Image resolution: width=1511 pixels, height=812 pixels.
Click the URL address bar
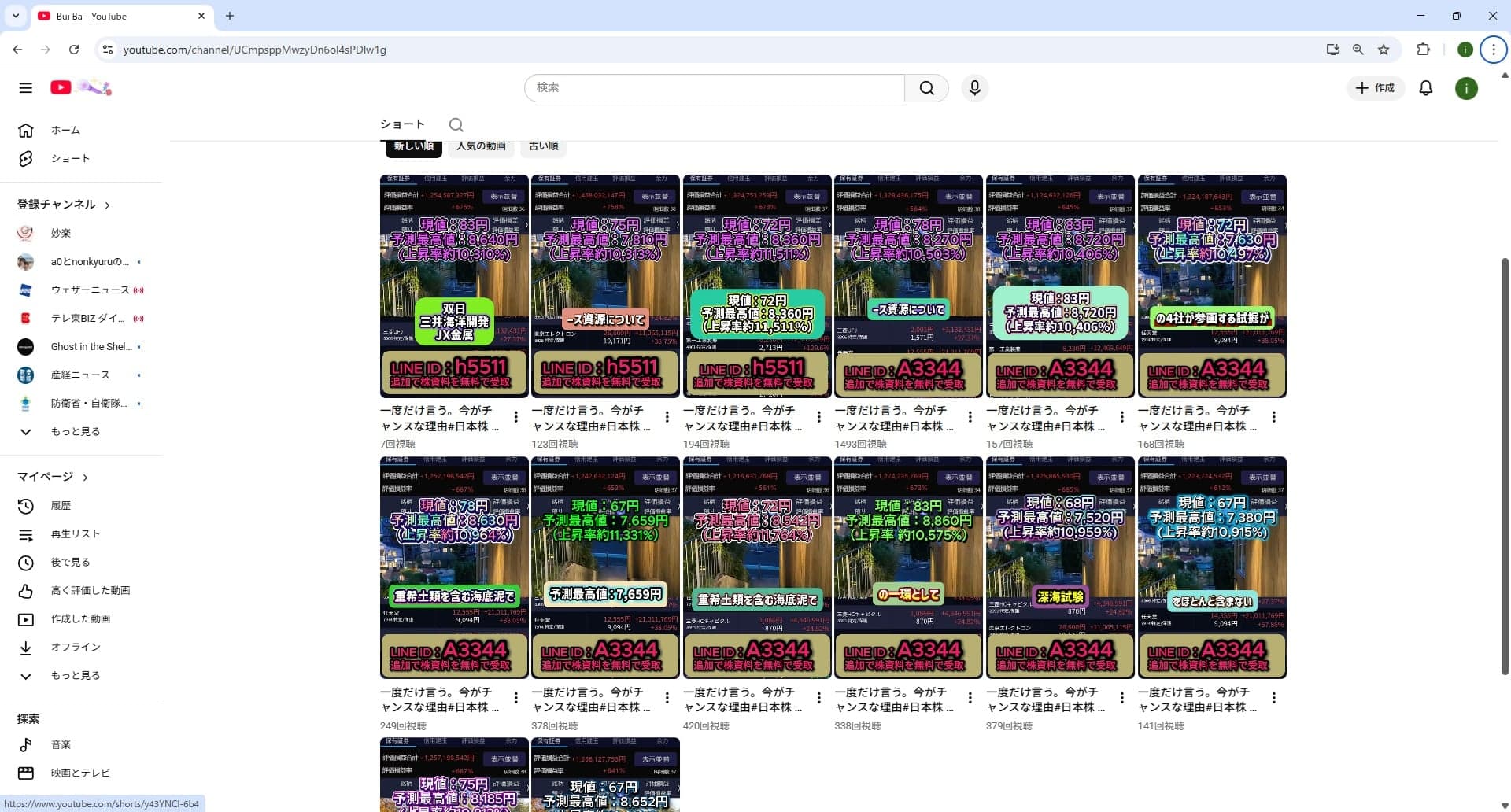(708, 50)
